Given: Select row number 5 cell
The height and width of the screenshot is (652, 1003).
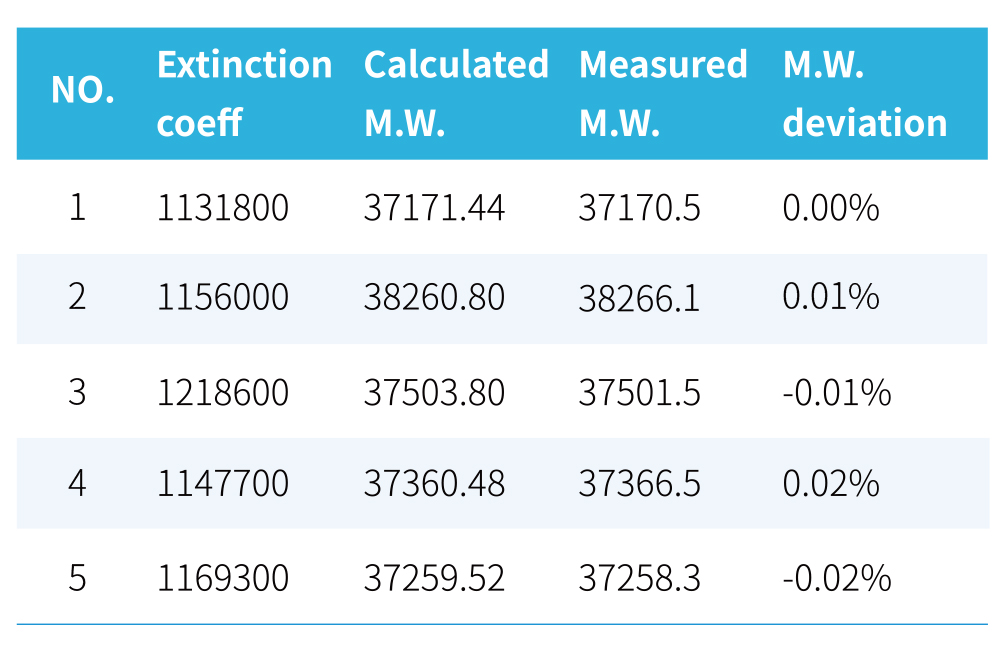Looking at the screenshot, I should pyautogui.click(x=78, y=578).
